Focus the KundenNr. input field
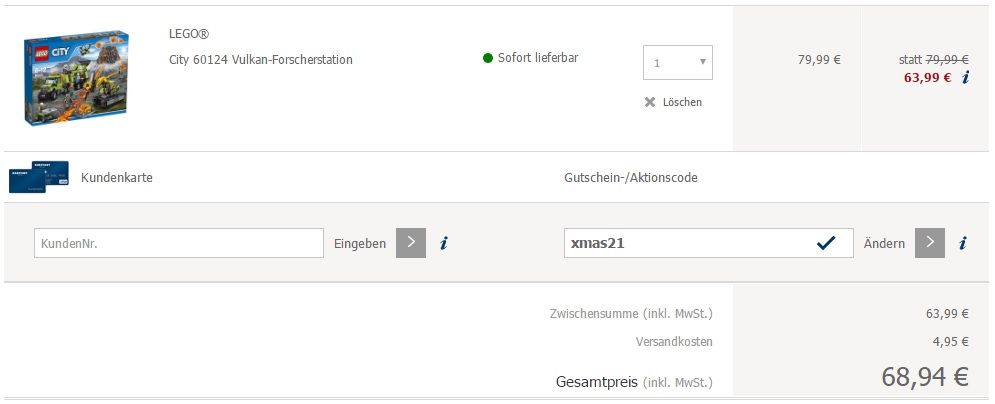Viewport: 995px width, 404px height. [179, 243]
